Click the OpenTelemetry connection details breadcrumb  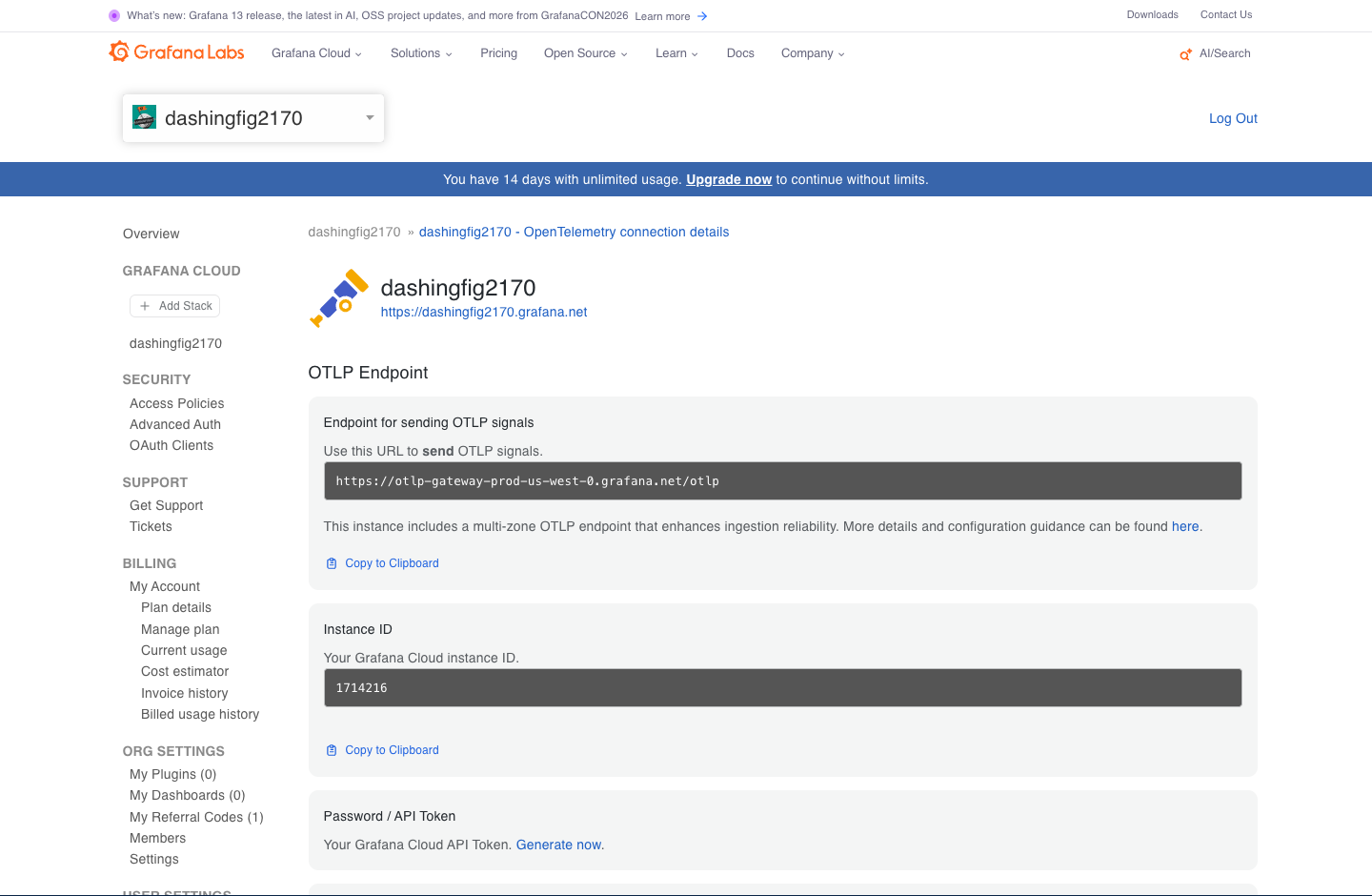click(x=574, y=232)
